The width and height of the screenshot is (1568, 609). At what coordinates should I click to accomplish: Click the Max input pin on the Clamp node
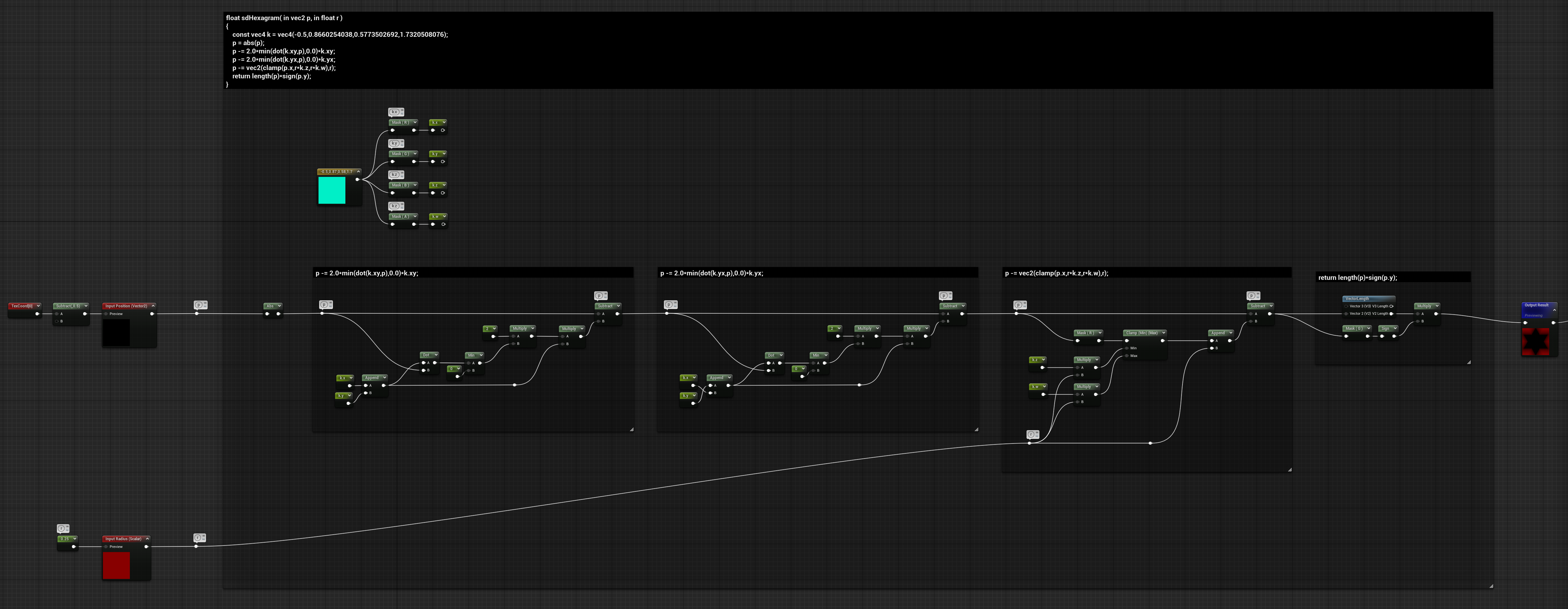(1127, 356)
